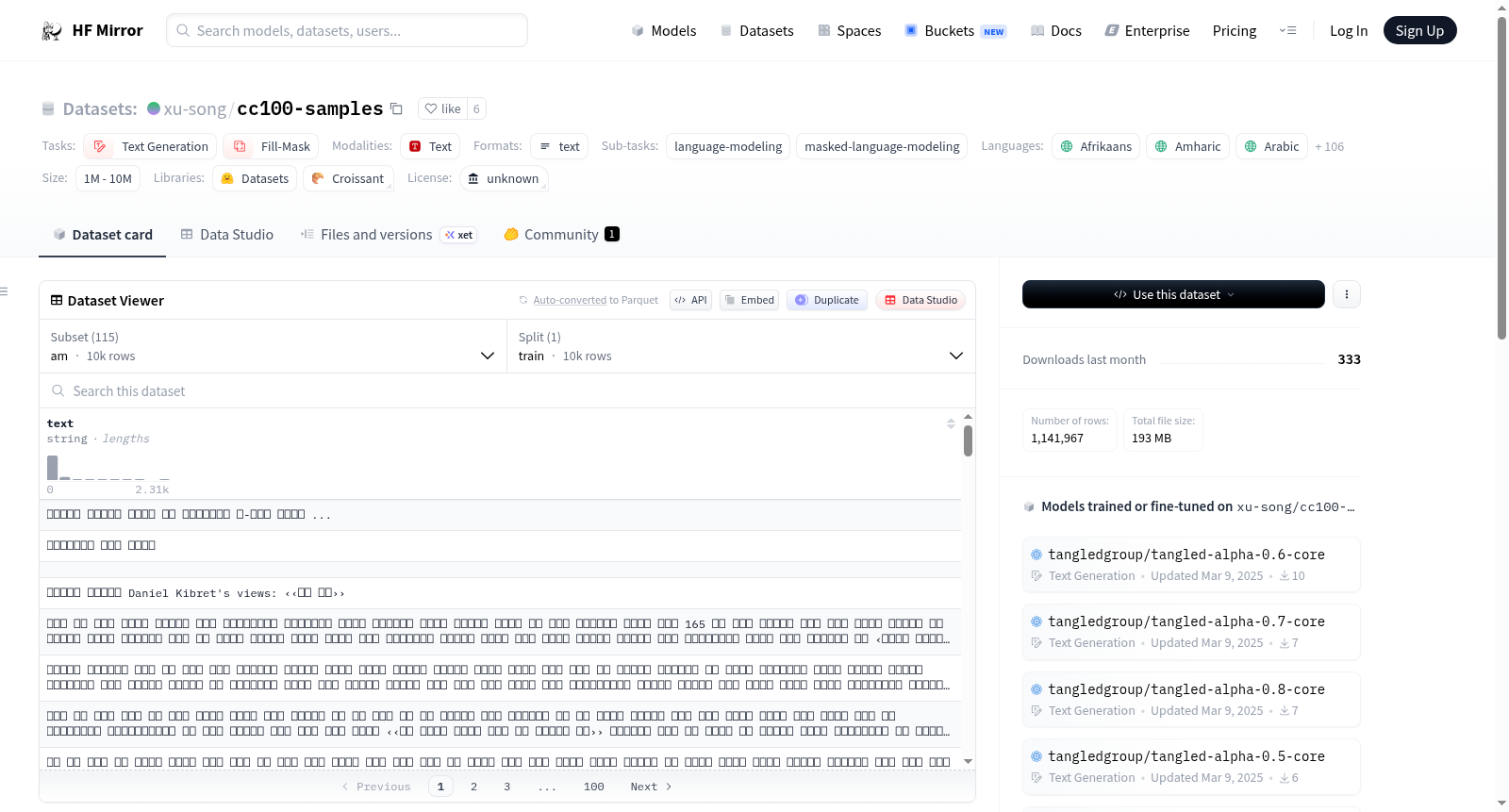Copy dataset name with the copy icon
The width and height of the screenshot is (1509, 812).
pos(397,109)
